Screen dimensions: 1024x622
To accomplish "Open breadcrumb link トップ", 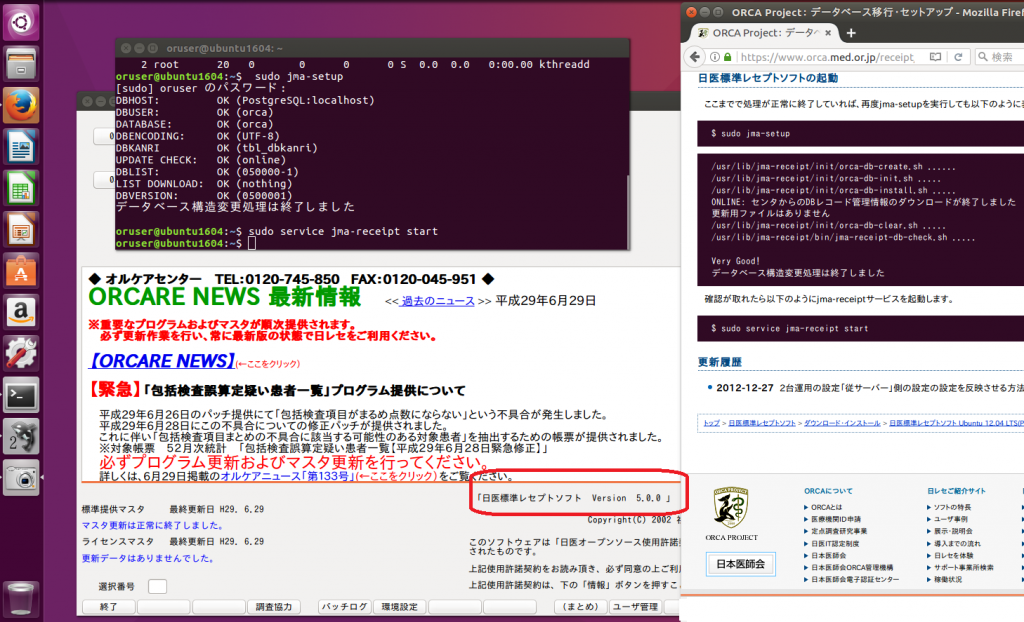I will [711, 423].
